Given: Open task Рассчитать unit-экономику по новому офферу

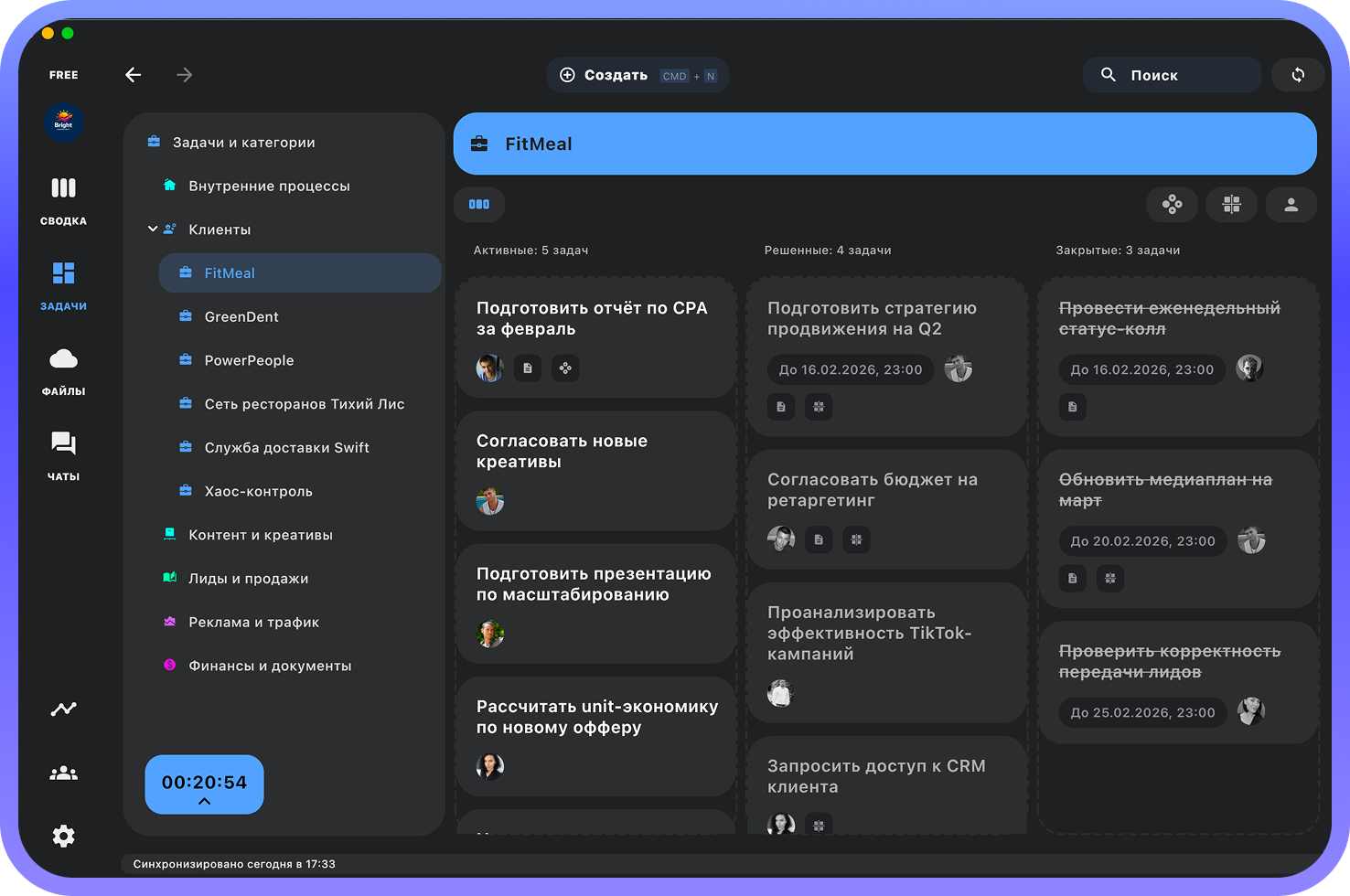Looking at the screenshot, I should click(x=595, y=736).
